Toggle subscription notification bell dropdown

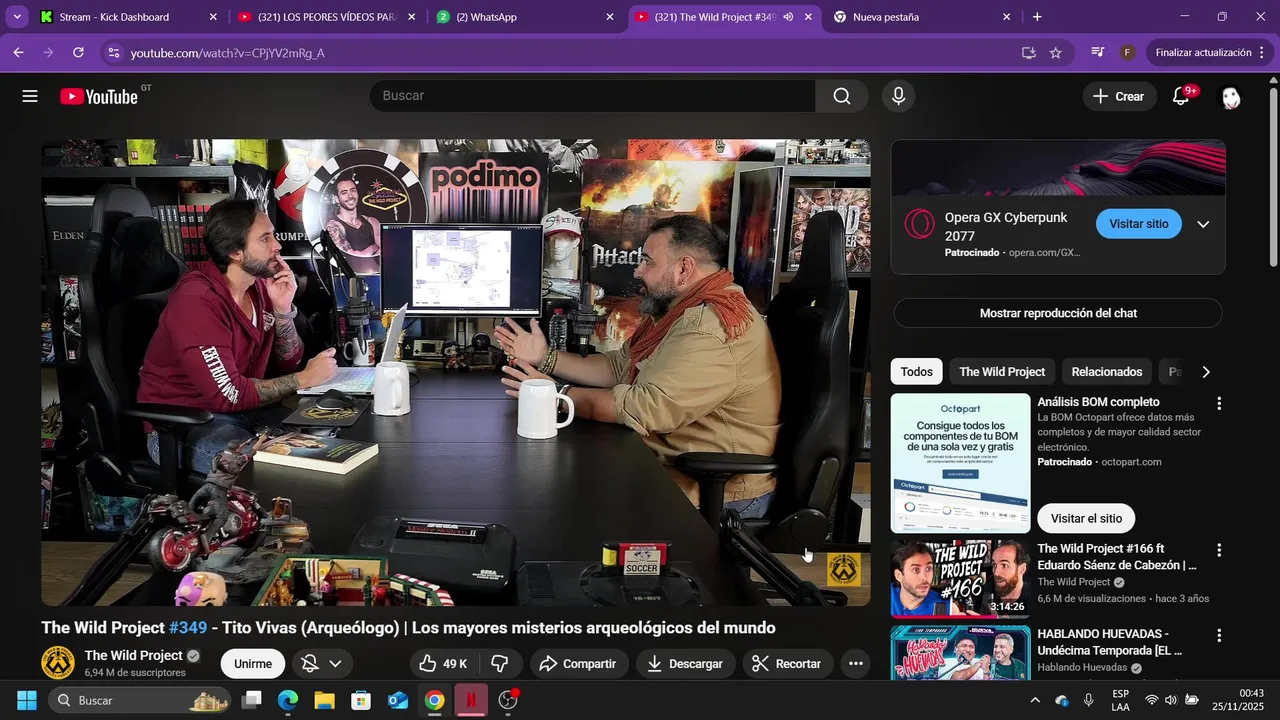[x=323, y=663]
